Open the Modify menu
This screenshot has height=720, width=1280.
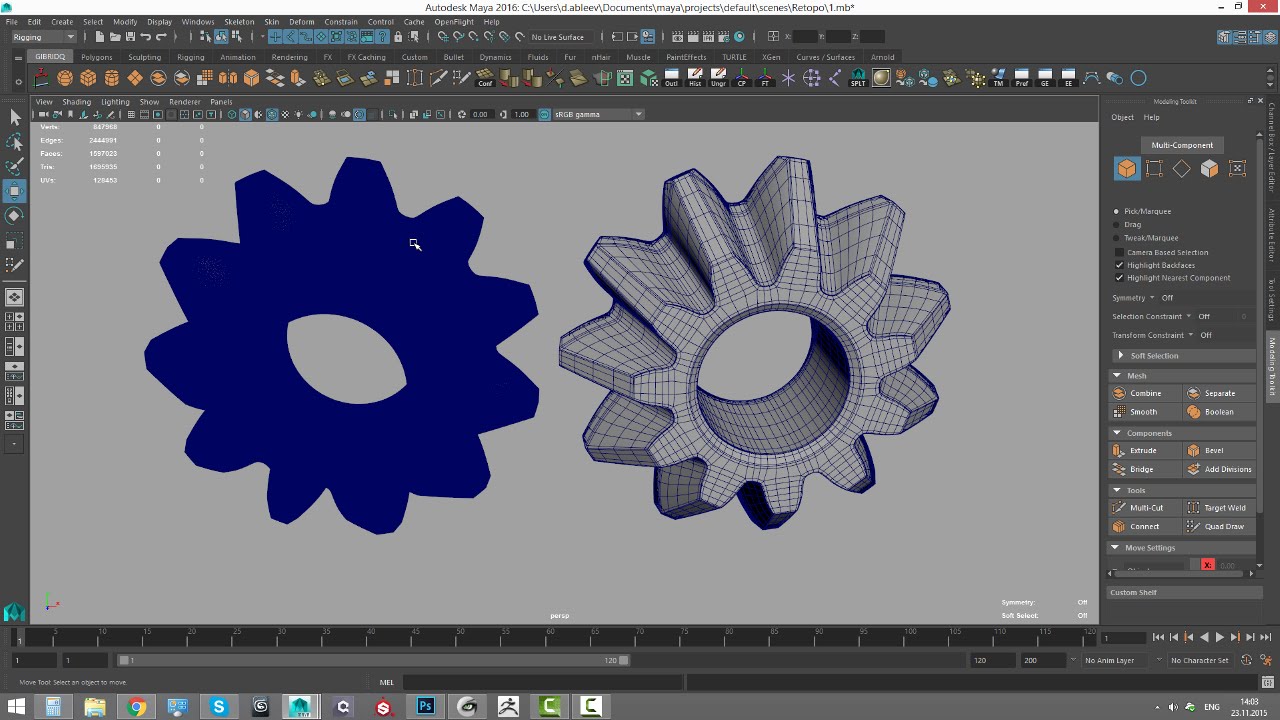[x=125, y=21]
